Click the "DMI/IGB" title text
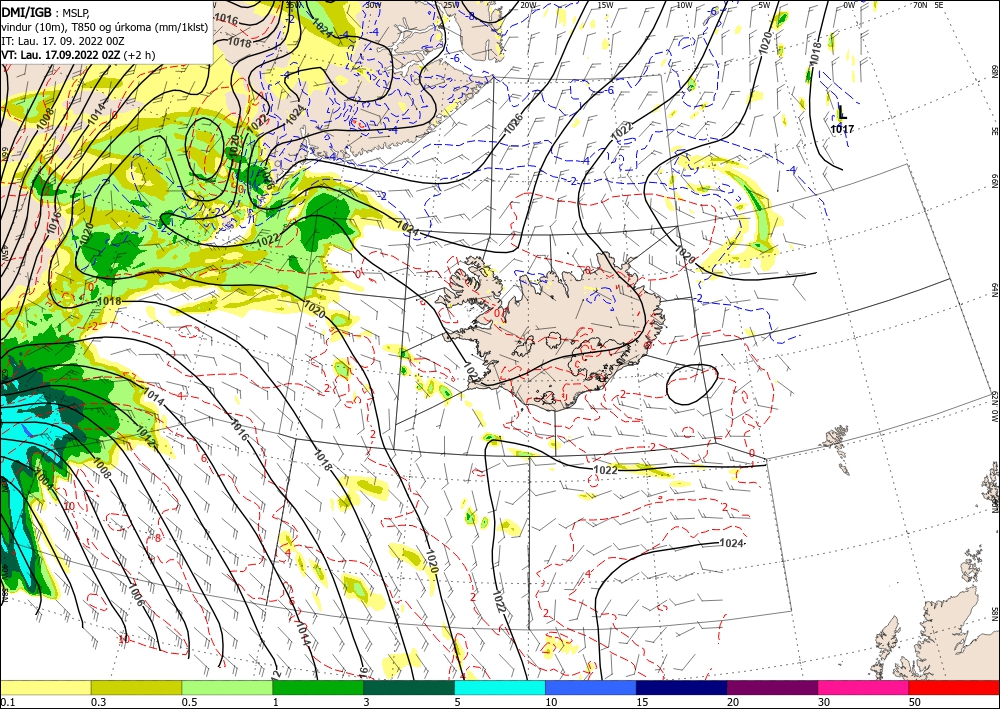The height and width of the screenshot is (709, 1000). [x=27, y=12]
